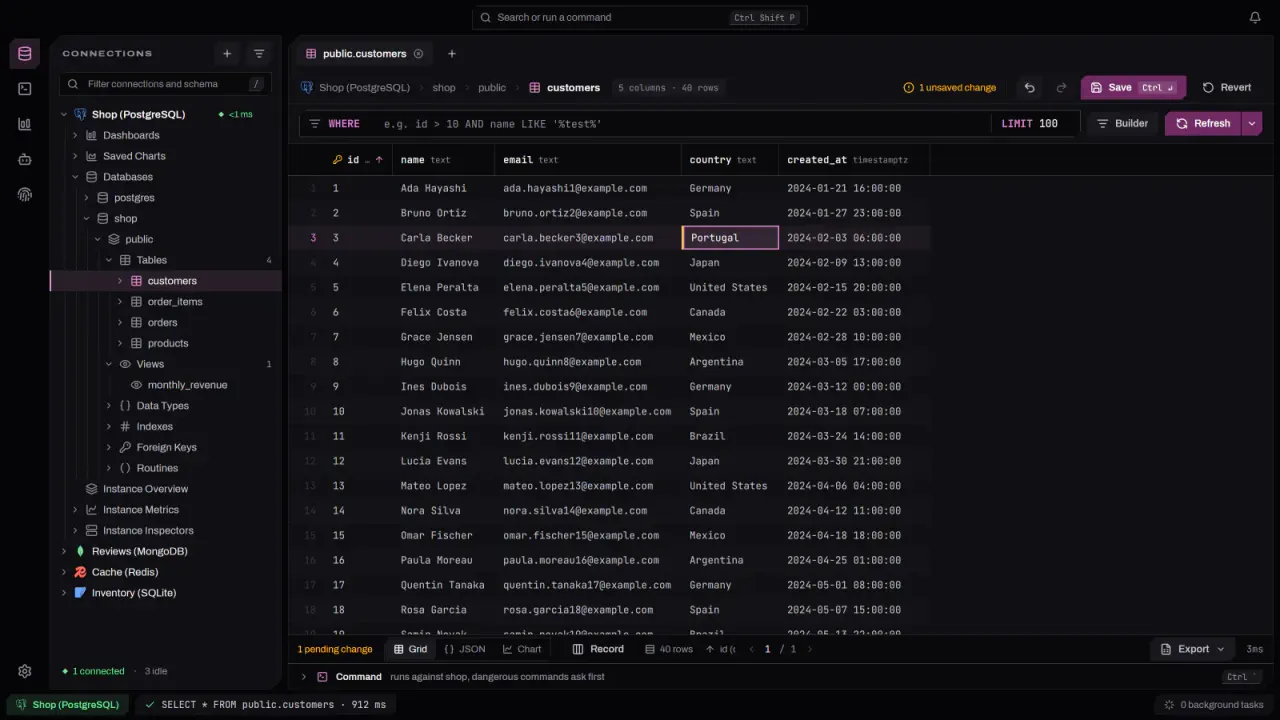Save the unsaved change
This screenshot has width=1280, height=720.
(1133, 88)
